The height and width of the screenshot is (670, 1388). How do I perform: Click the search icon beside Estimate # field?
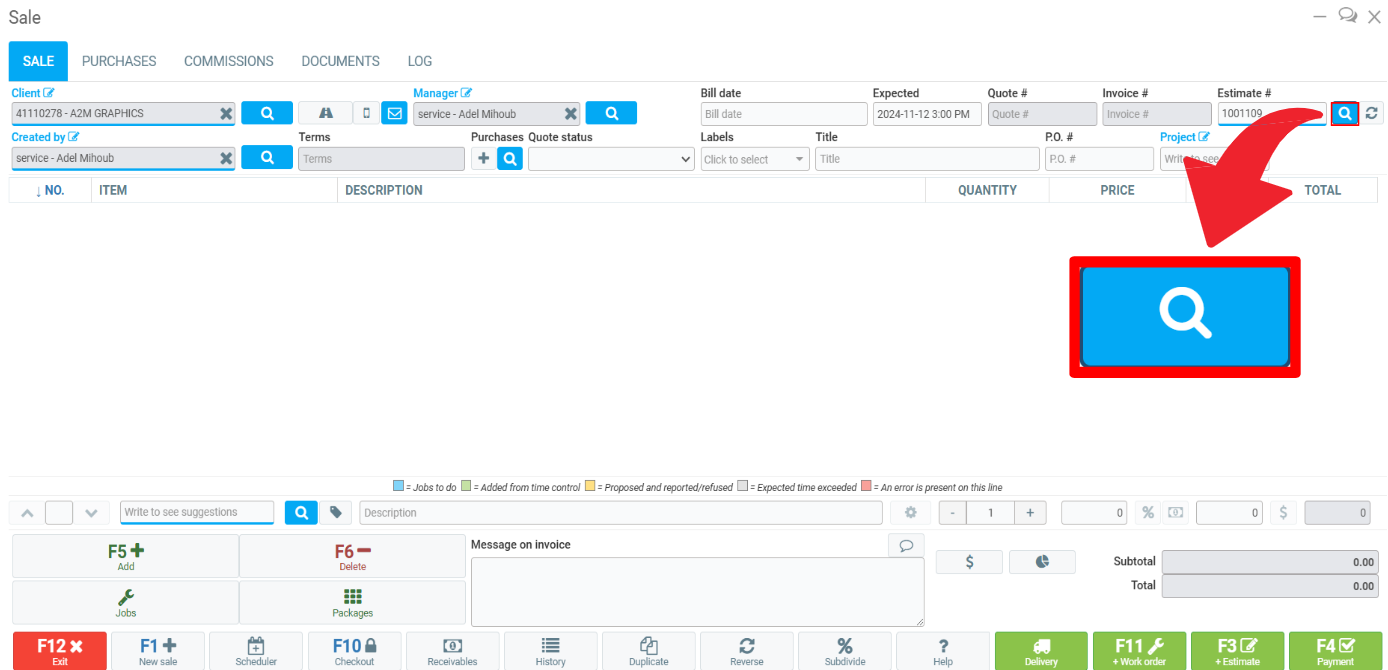coord(1345,114)
